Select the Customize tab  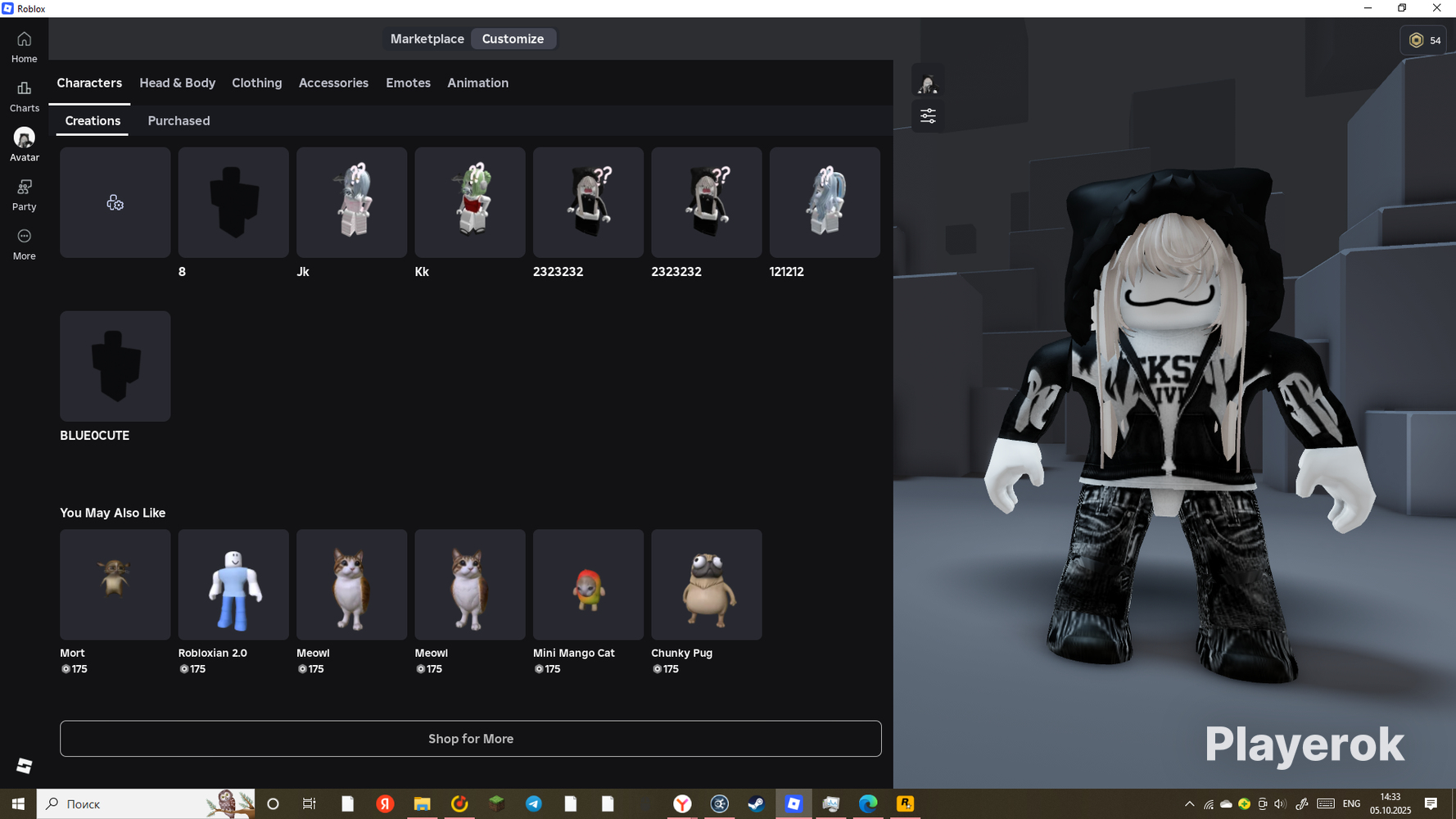(513, 38)
